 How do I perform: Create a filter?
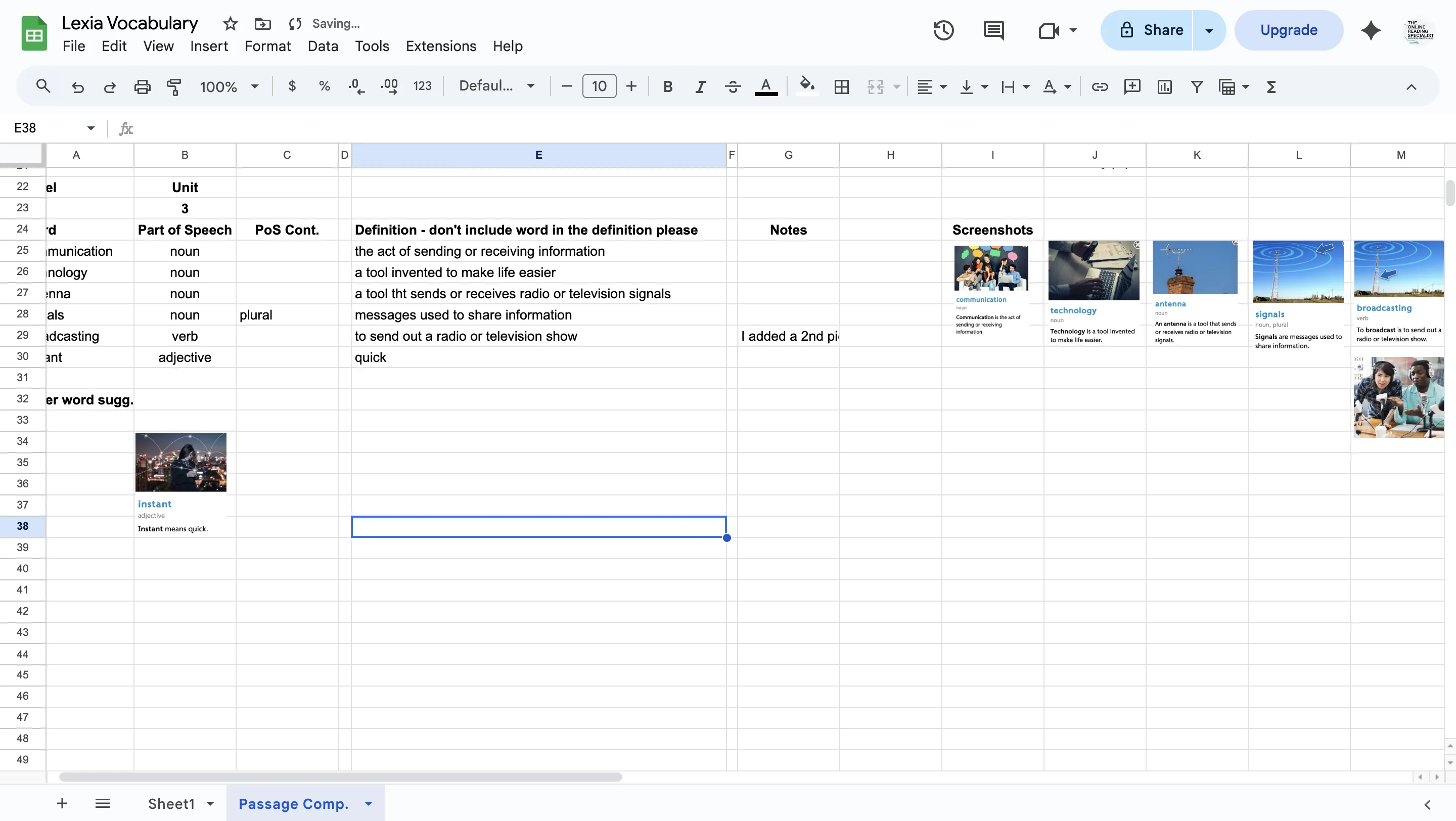pos(1197,86)
